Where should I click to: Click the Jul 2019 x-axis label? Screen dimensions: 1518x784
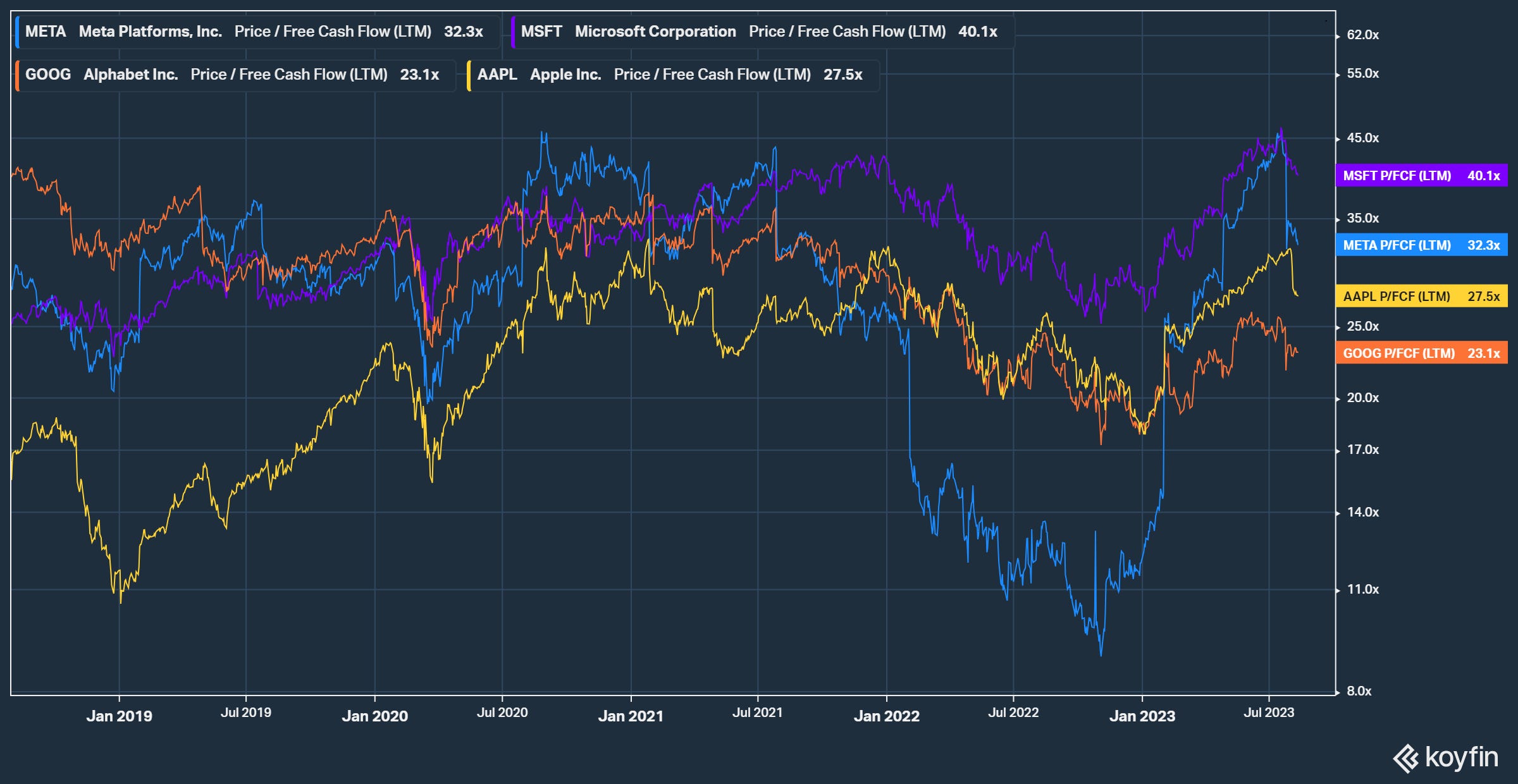(246, 713)
